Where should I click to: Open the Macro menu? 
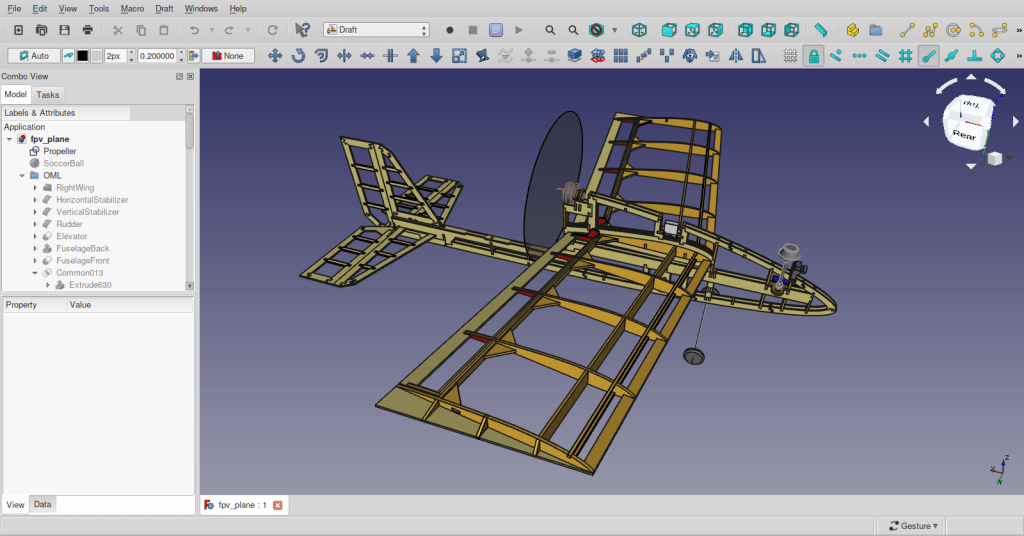tap(132, 8)
